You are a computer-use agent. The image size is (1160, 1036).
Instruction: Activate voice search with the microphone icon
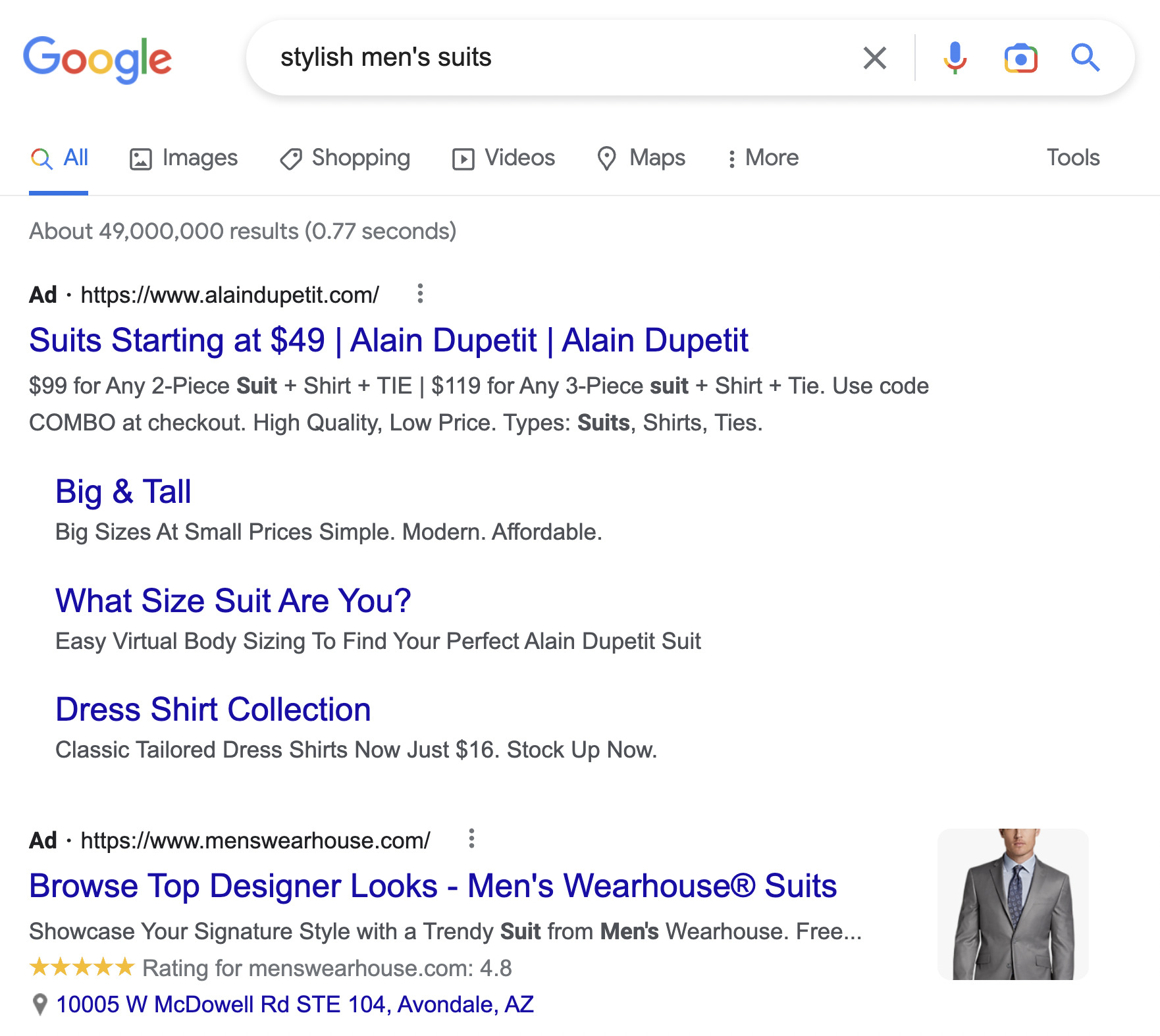click(x=954, y=58)
